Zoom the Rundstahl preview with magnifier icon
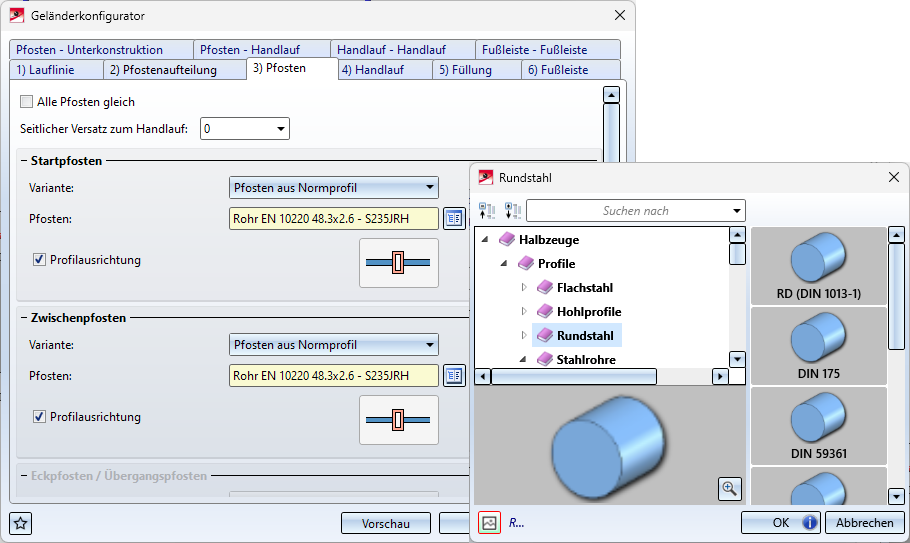 pyautogui.click(x=730, y=489)
